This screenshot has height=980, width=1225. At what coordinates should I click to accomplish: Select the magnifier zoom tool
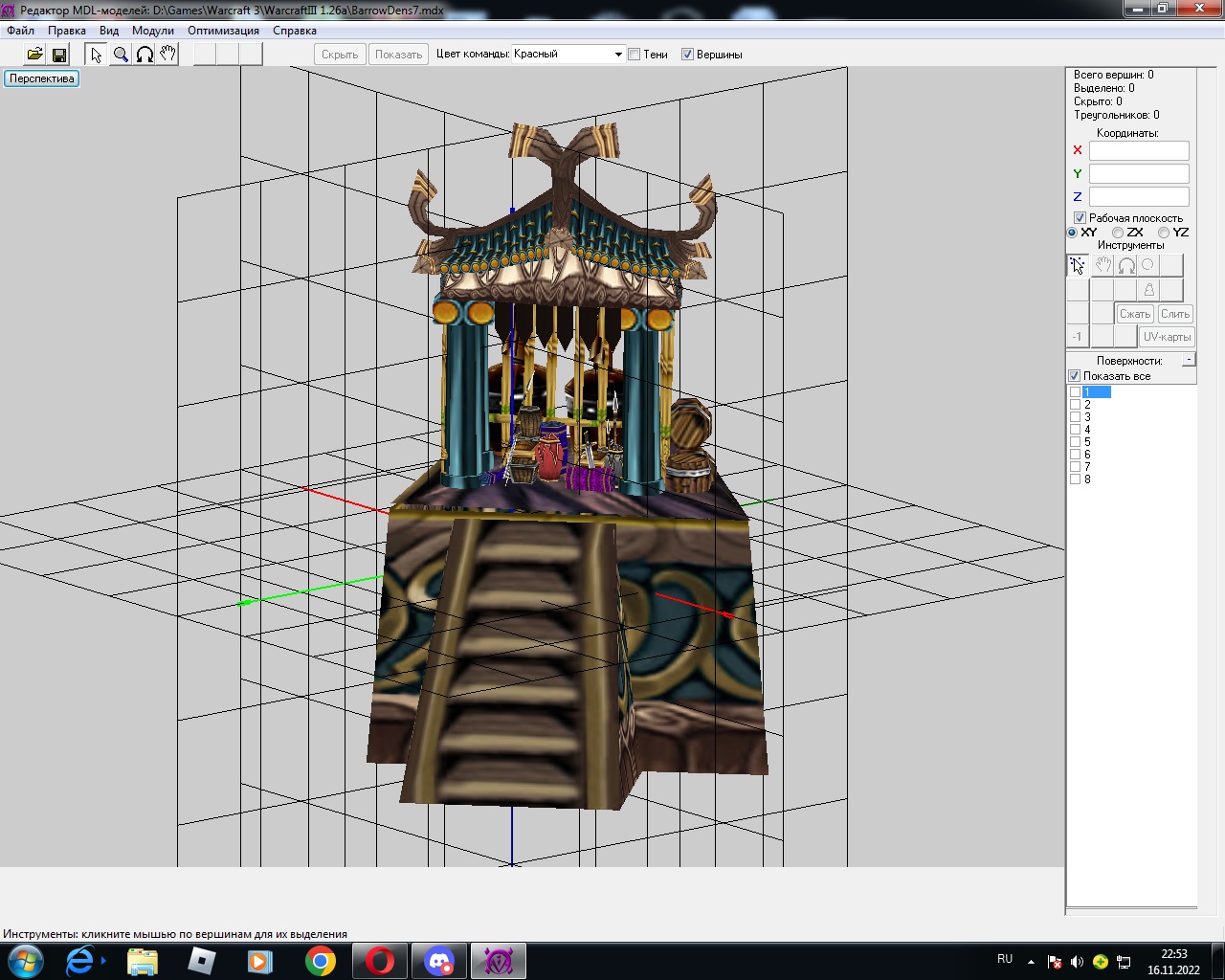point(121,55)
